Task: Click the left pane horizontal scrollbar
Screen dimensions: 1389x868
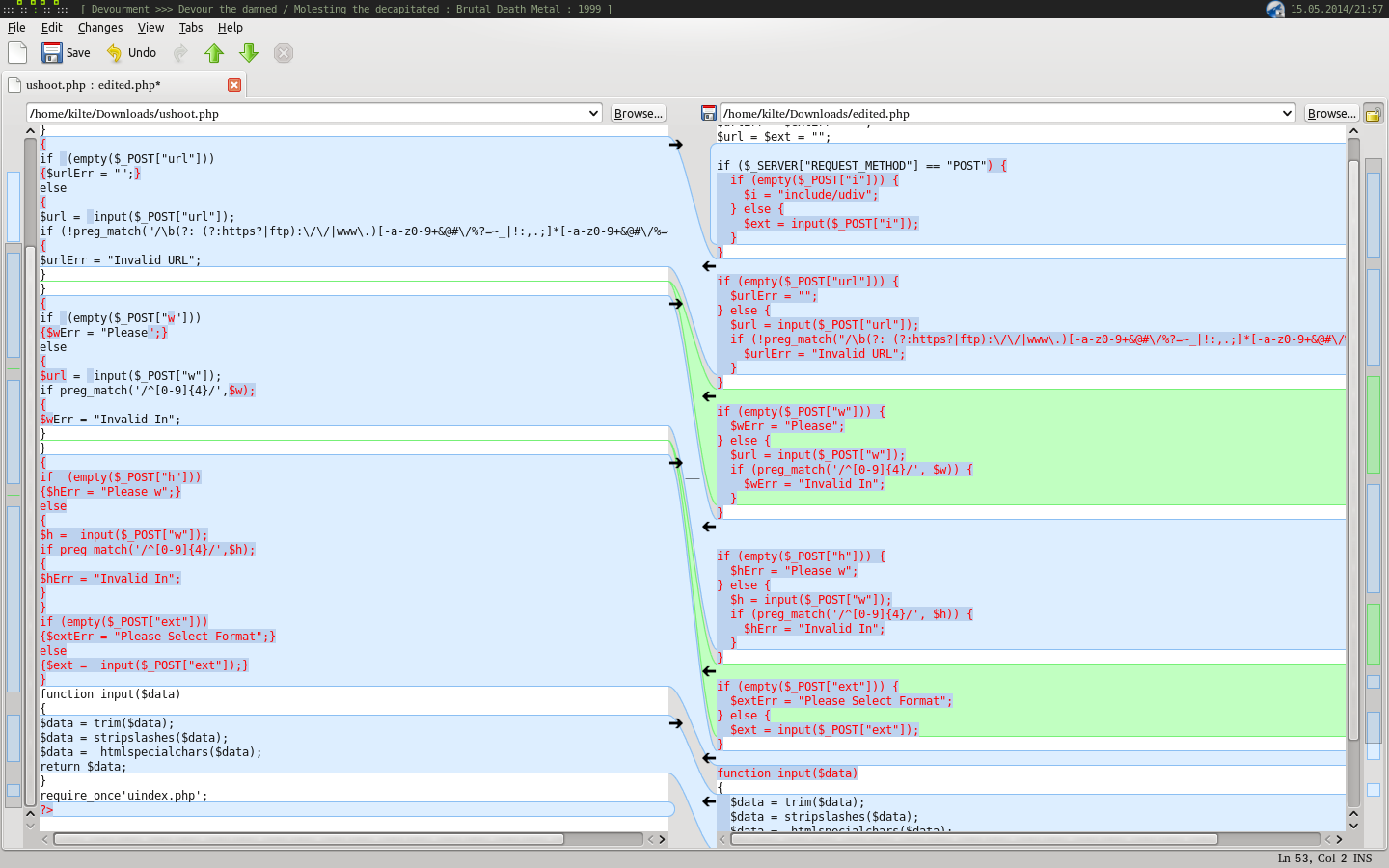Action: coord(309,839)
